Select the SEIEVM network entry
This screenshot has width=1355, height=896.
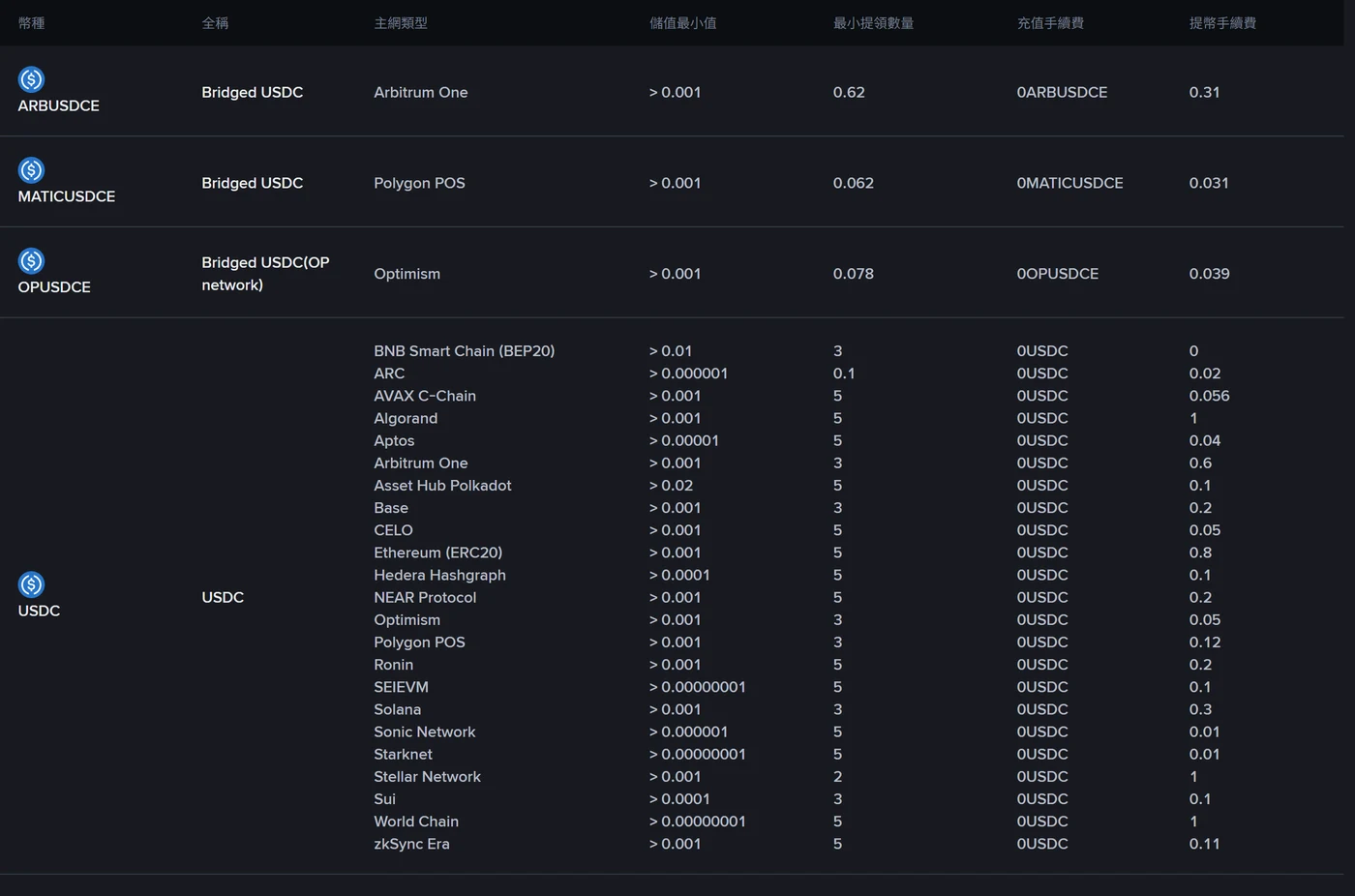401,687
